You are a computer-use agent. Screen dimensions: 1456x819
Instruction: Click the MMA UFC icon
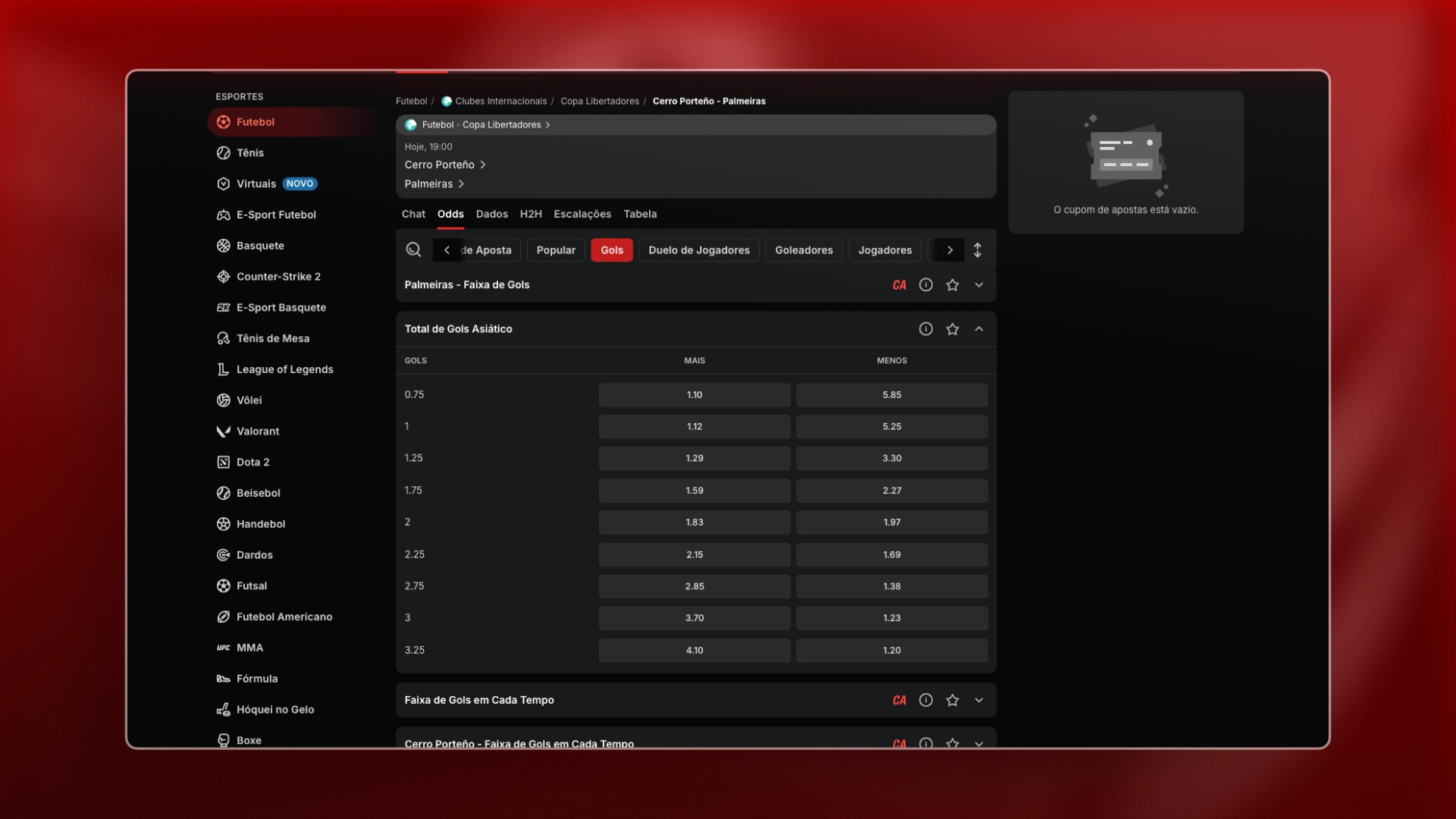[x=223, y=648]
